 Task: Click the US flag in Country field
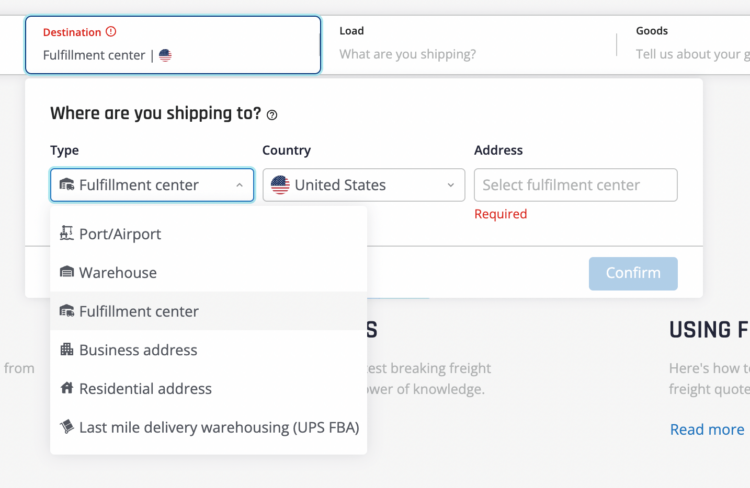pyautogui.click(x=280, y=185)
